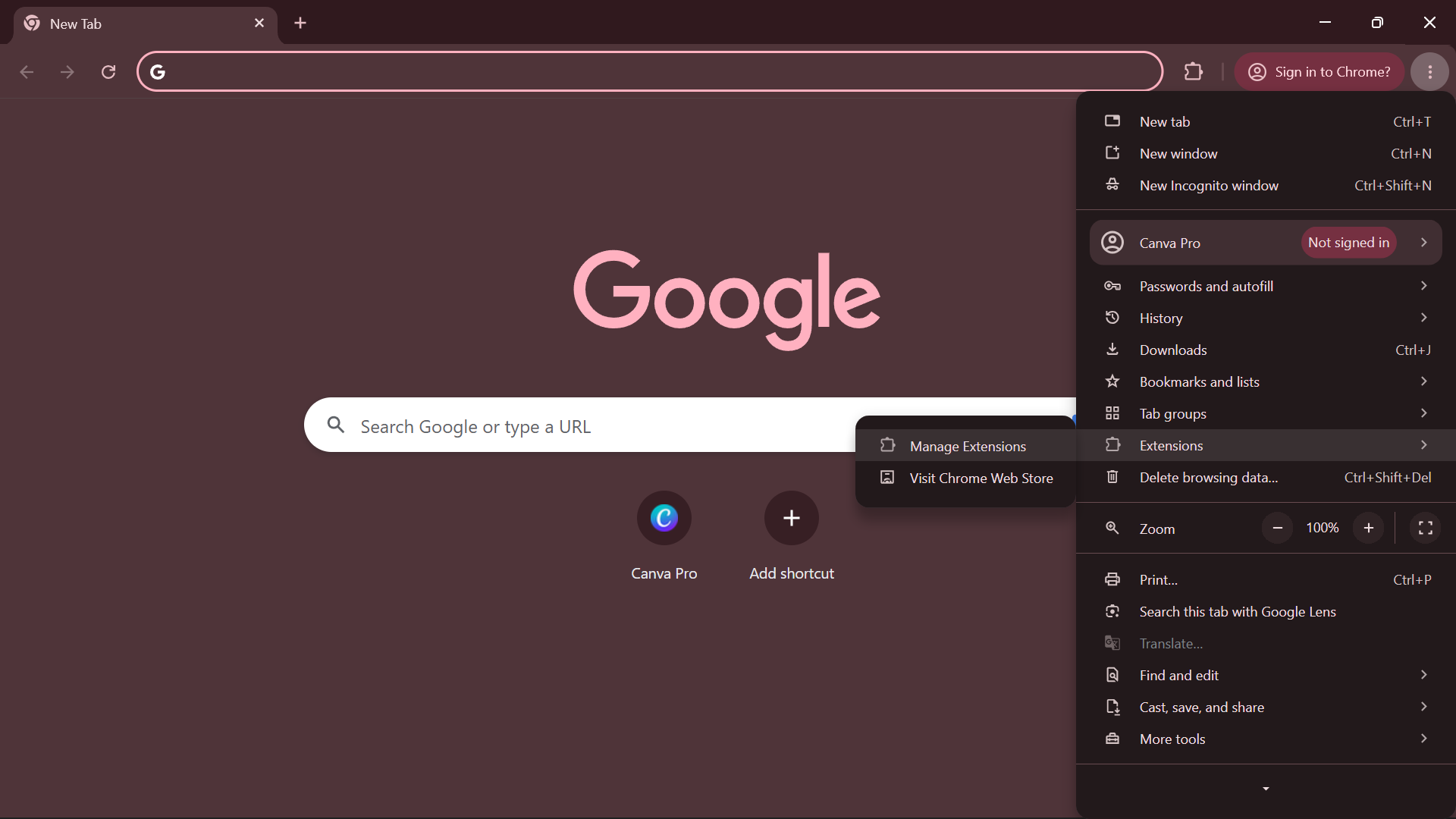Click the Bookmarks star icon

tap(1112, 381)
